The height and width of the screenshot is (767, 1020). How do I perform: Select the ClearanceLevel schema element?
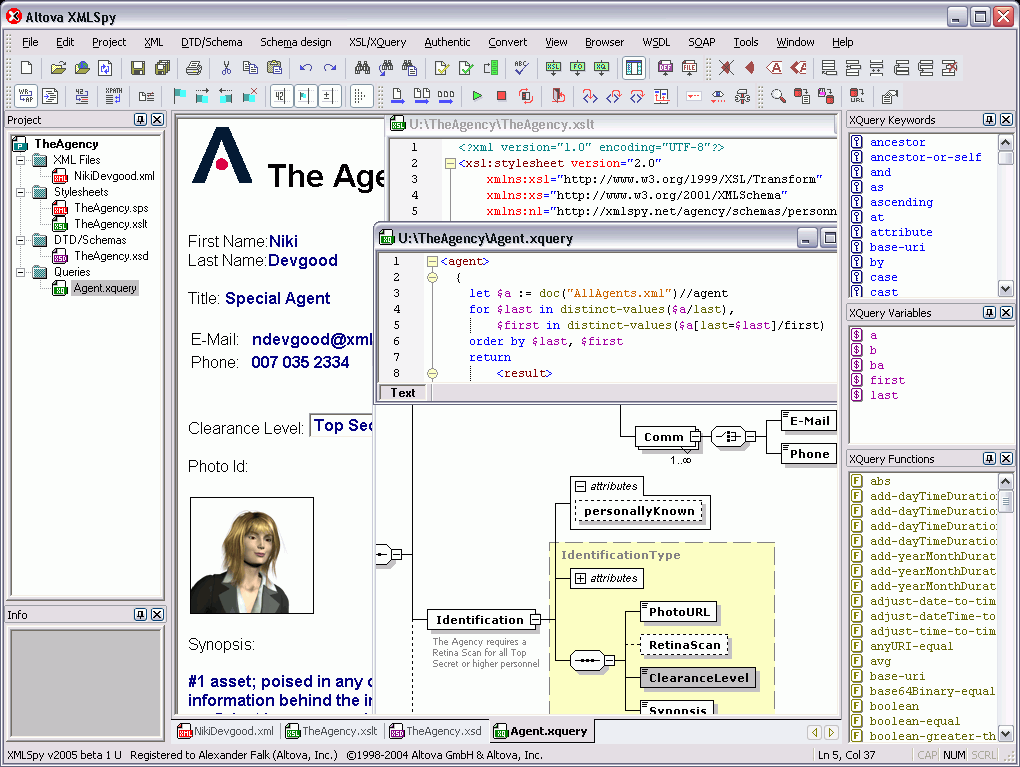698,678
